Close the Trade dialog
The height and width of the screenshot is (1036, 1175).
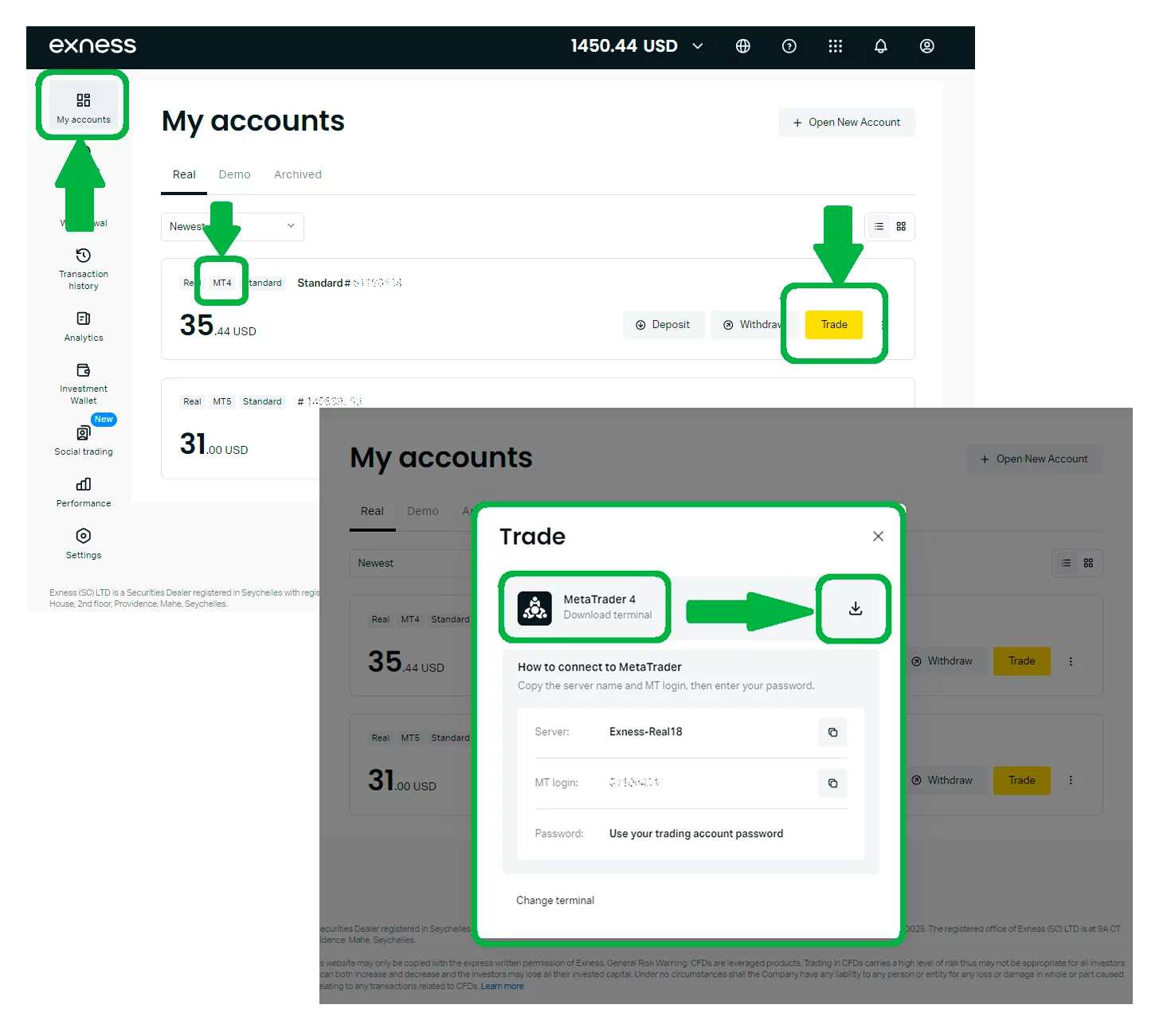[x=878, y=537]
